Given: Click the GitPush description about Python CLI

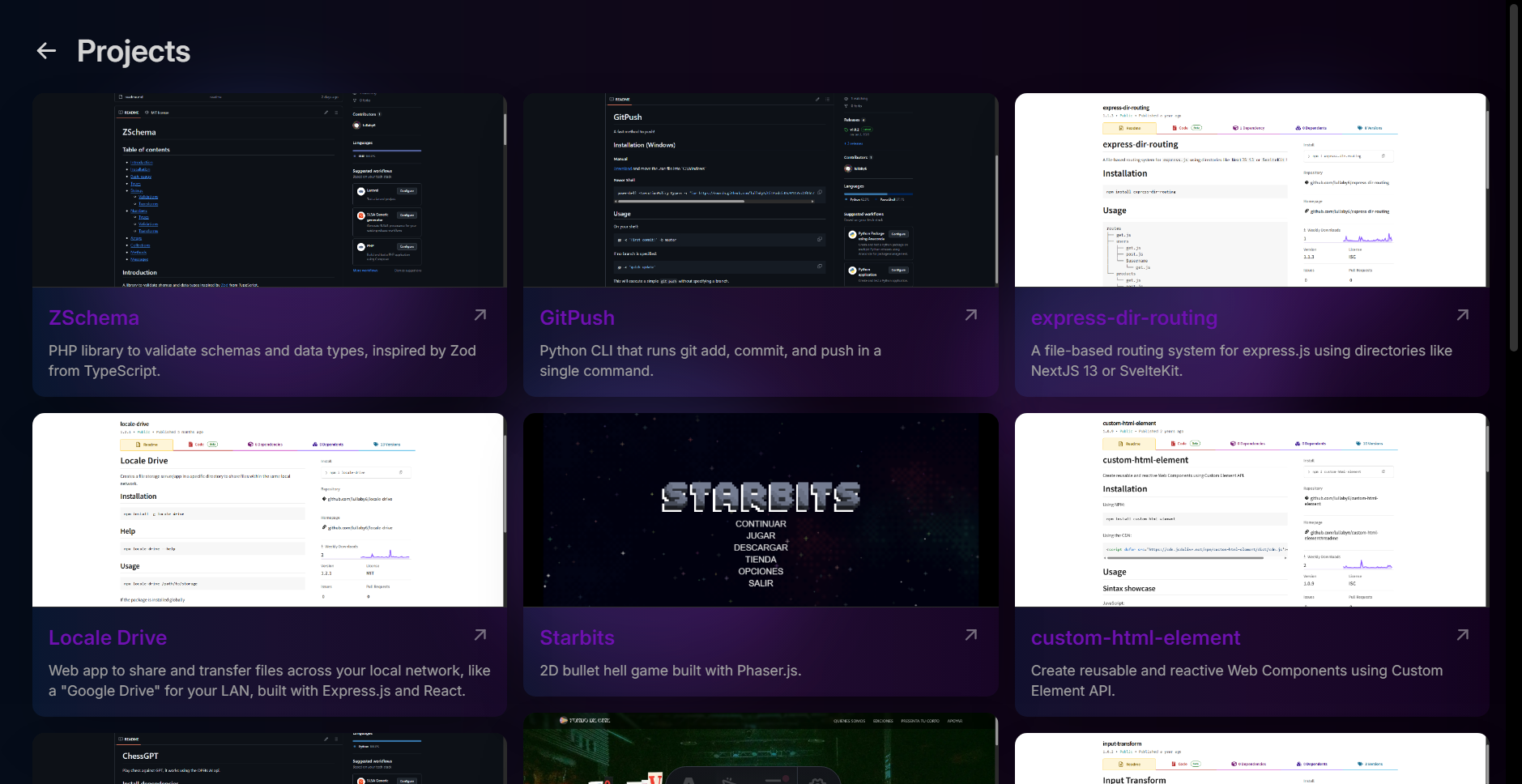Looking at the screenshot, I should coord(710,360).
